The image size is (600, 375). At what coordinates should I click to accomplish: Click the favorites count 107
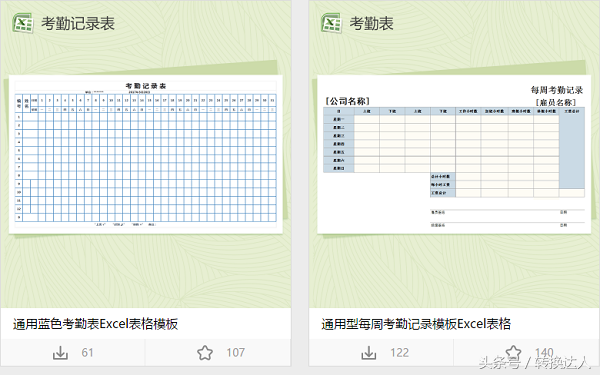pyautogui.click(x=235, y=353)
